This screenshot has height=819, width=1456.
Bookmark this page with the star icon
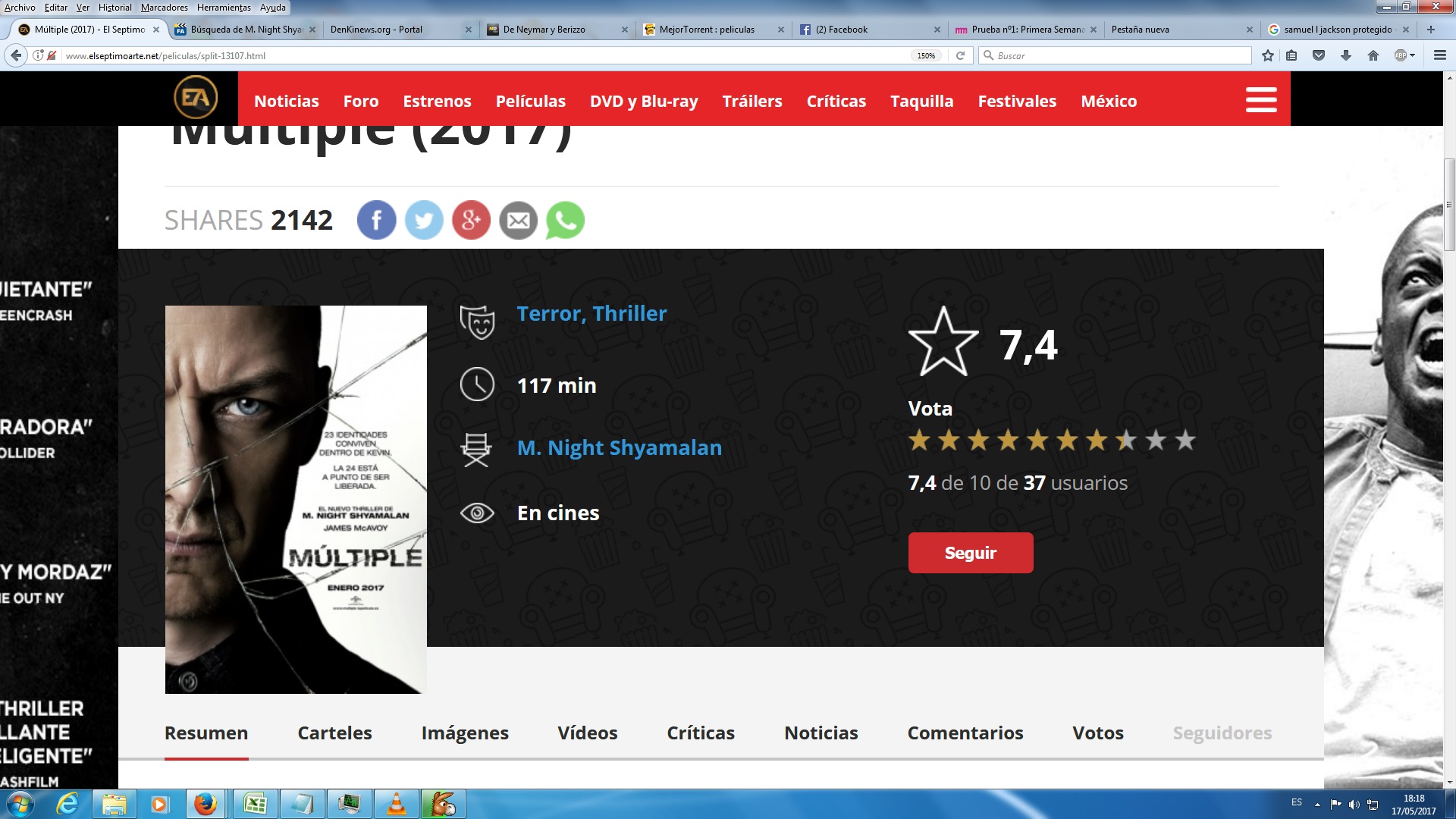(1267, 55)
